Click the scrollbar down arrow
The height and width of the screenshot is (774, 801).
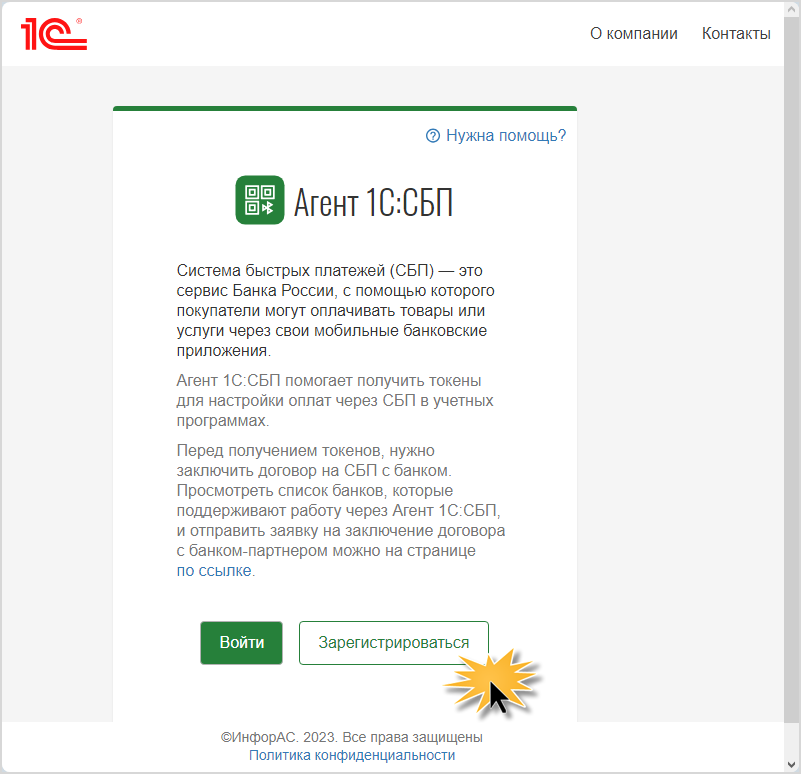pos(792,765)
